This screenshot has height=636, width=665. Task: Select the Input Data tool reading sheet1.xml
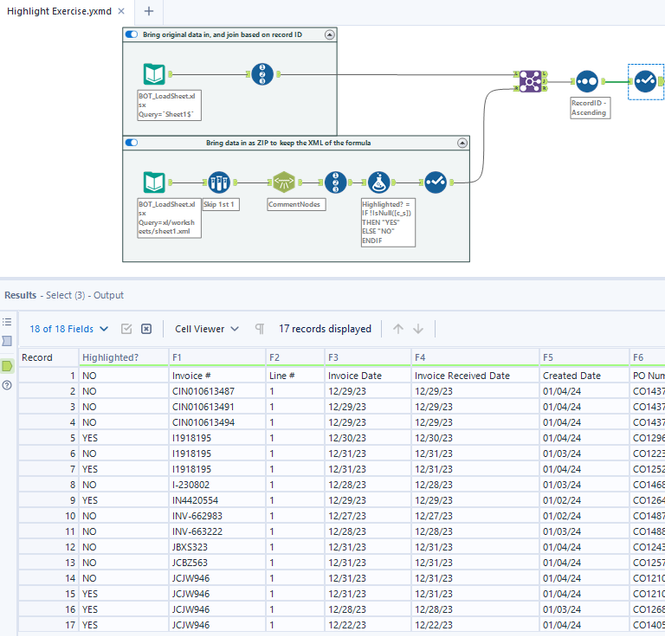point(154,182)
